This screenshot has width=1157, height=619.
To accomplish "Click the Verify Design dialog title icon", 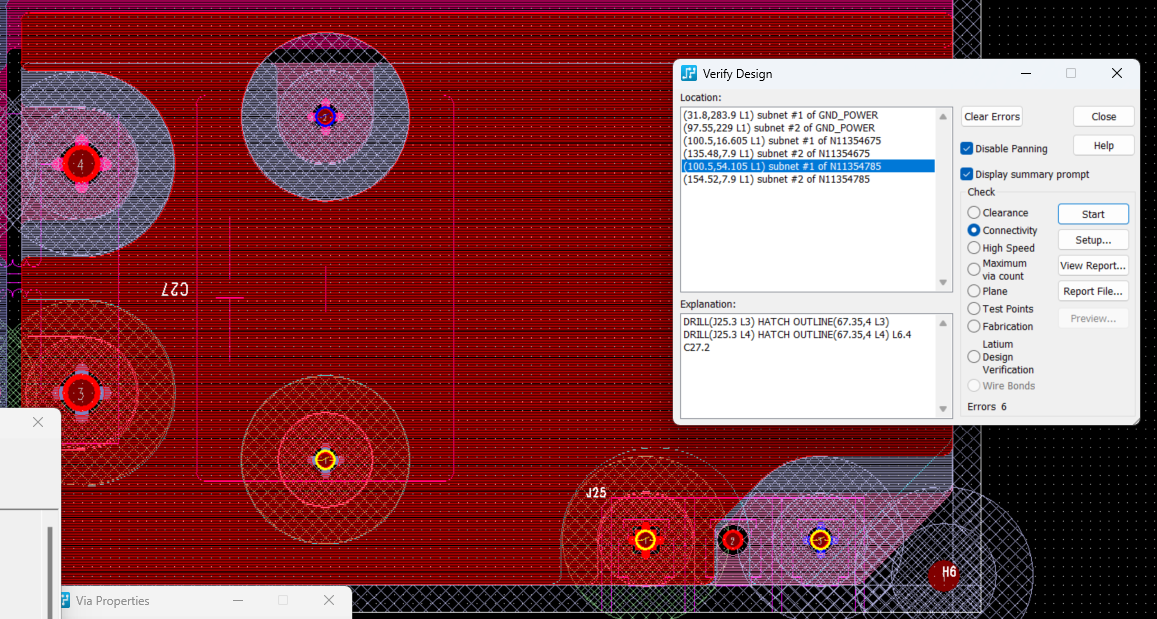I will [689, 73].
